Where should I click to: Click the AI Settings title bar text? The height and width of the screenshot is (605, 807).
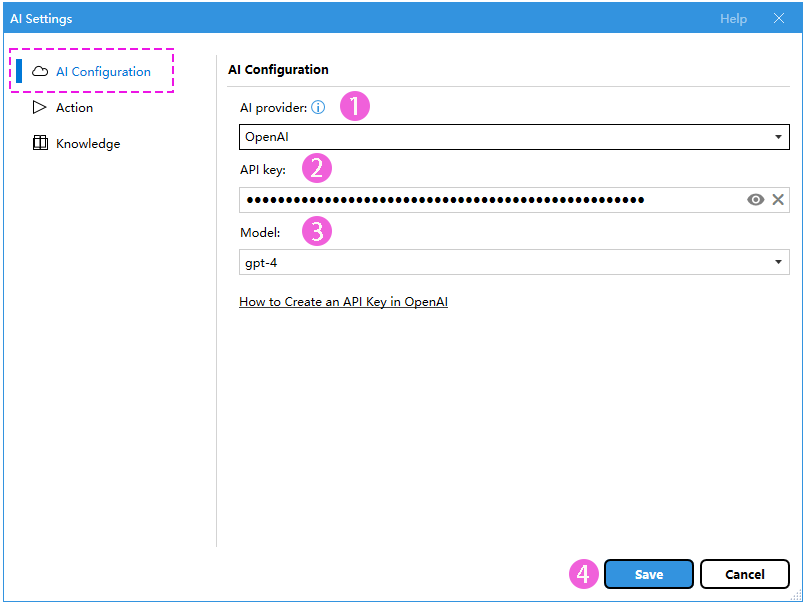coord(41,19)
